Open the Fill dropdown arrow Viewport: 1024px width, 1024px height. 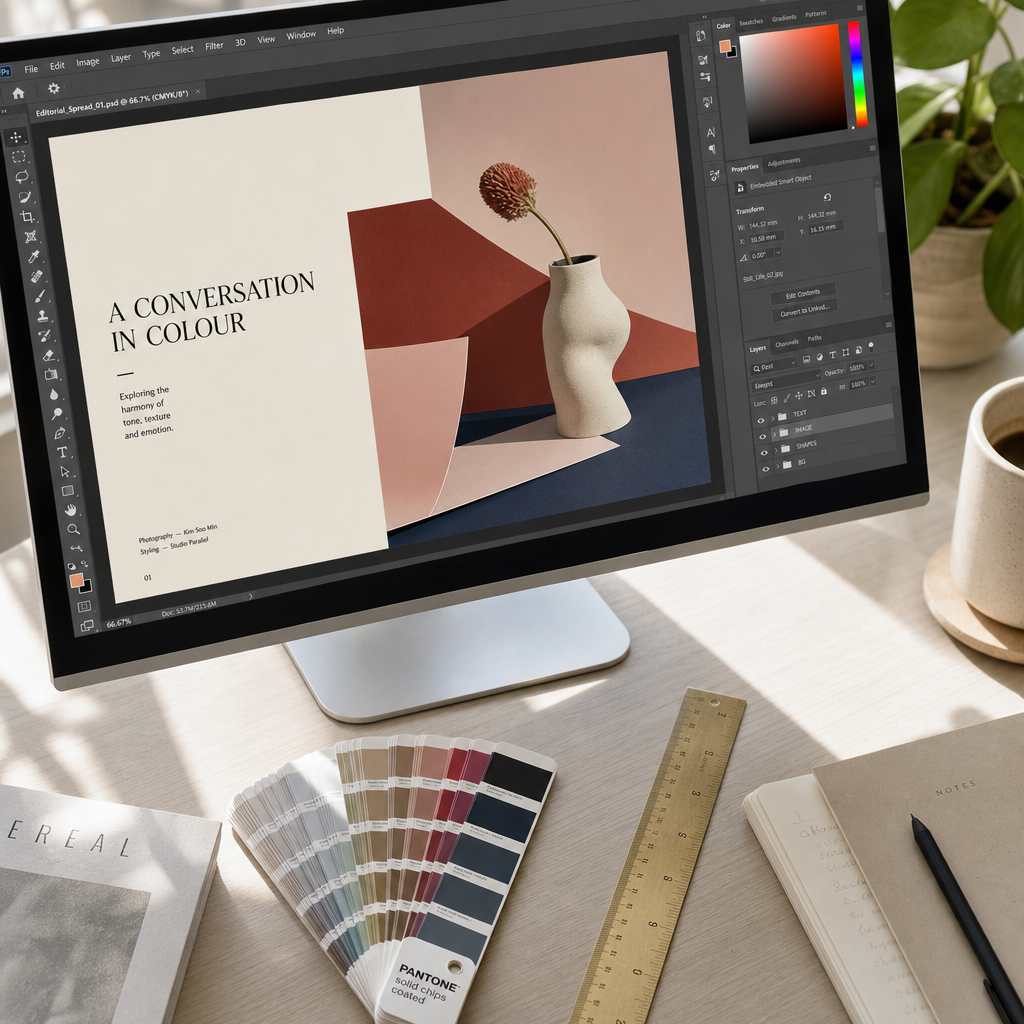(873, 381)
